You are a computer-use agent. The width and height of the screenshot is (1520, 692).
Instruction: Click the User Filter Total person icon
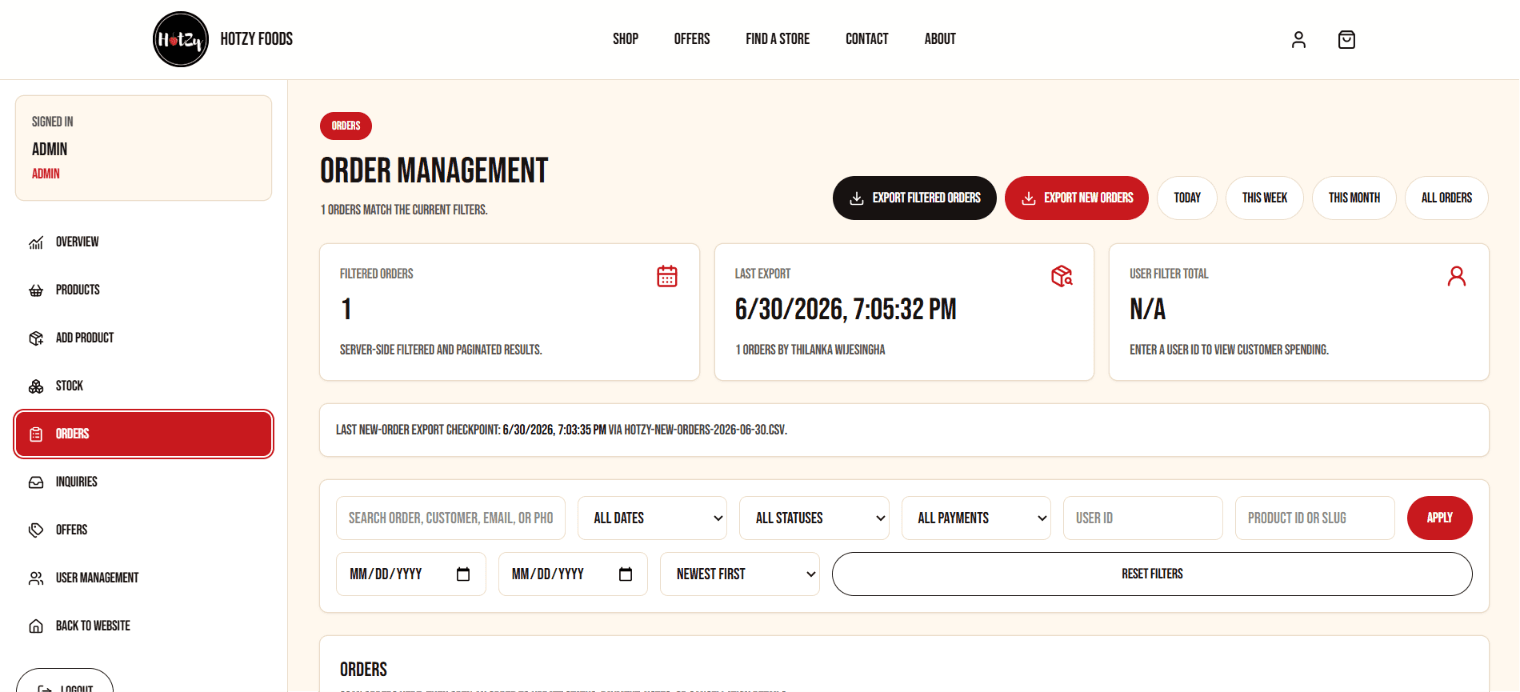[x=1457, y=276]
